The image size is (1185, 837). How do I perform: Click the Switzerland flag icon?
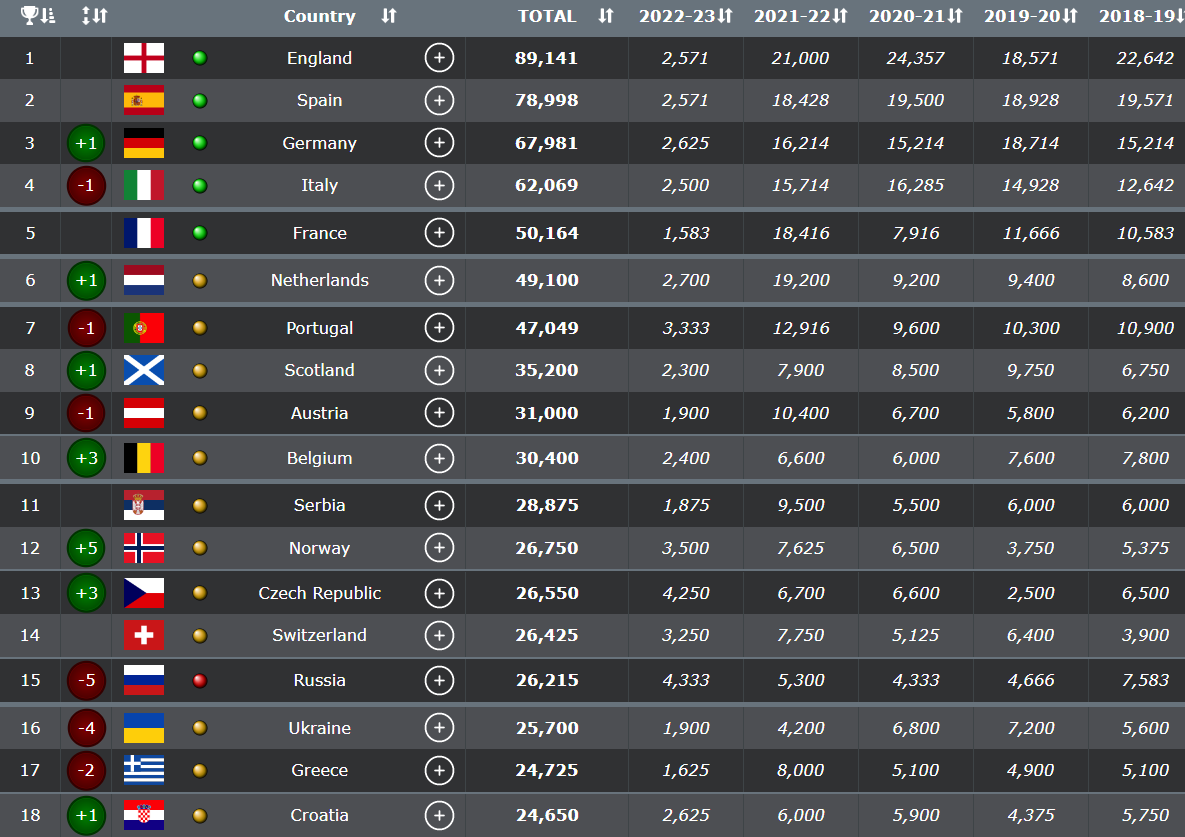143,635
